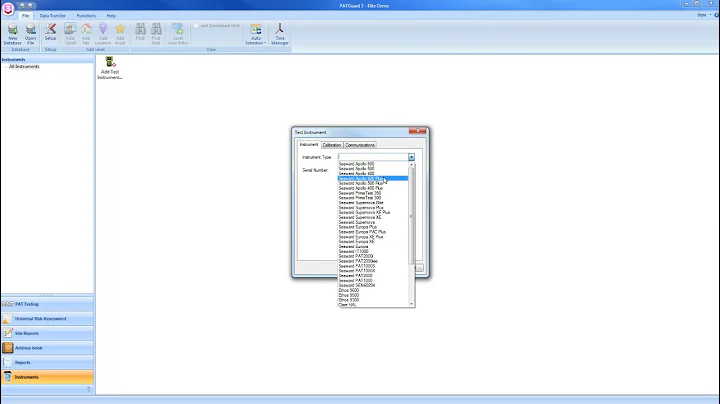Select Seaward Apollo 600 Plus option

coord(372,179)
